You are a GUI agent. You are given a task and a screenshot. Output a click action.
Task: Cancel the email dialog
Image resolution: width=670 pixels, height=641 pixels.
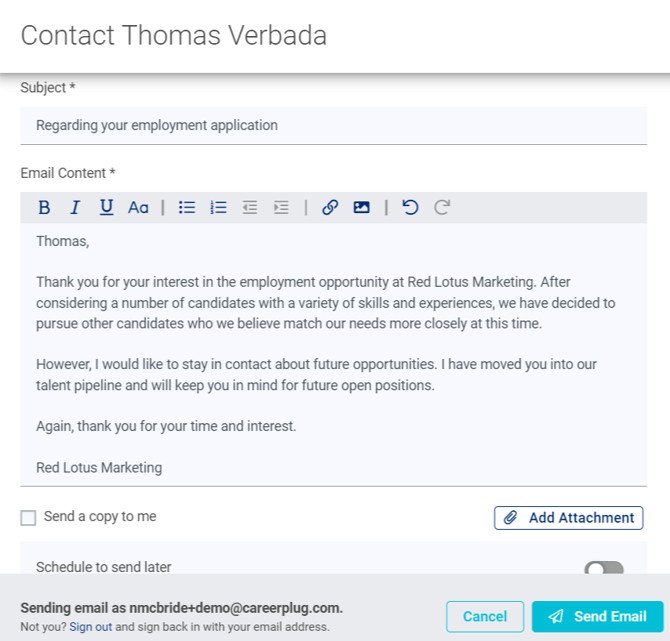pyautogui.click(x=485, y=616)
